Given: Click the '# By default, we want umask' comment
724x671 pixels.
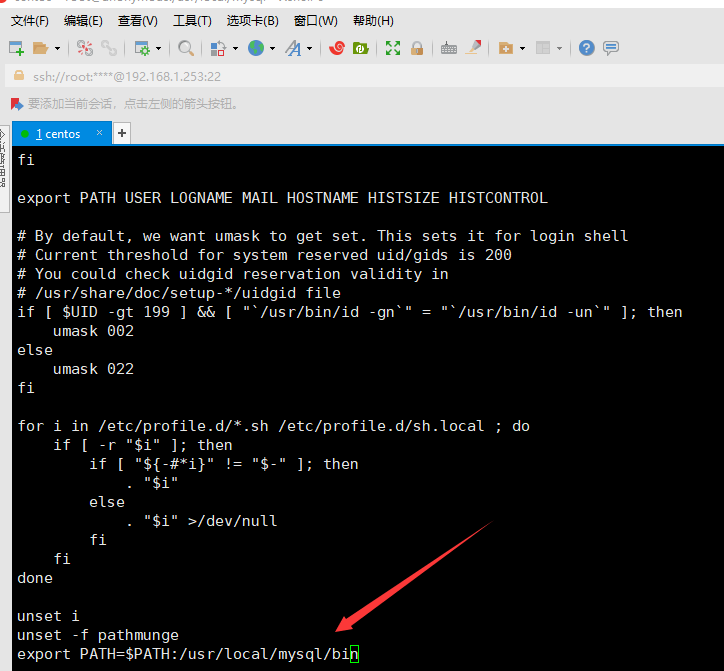Looking at the screenshot, I should click(x=322, y=236).
